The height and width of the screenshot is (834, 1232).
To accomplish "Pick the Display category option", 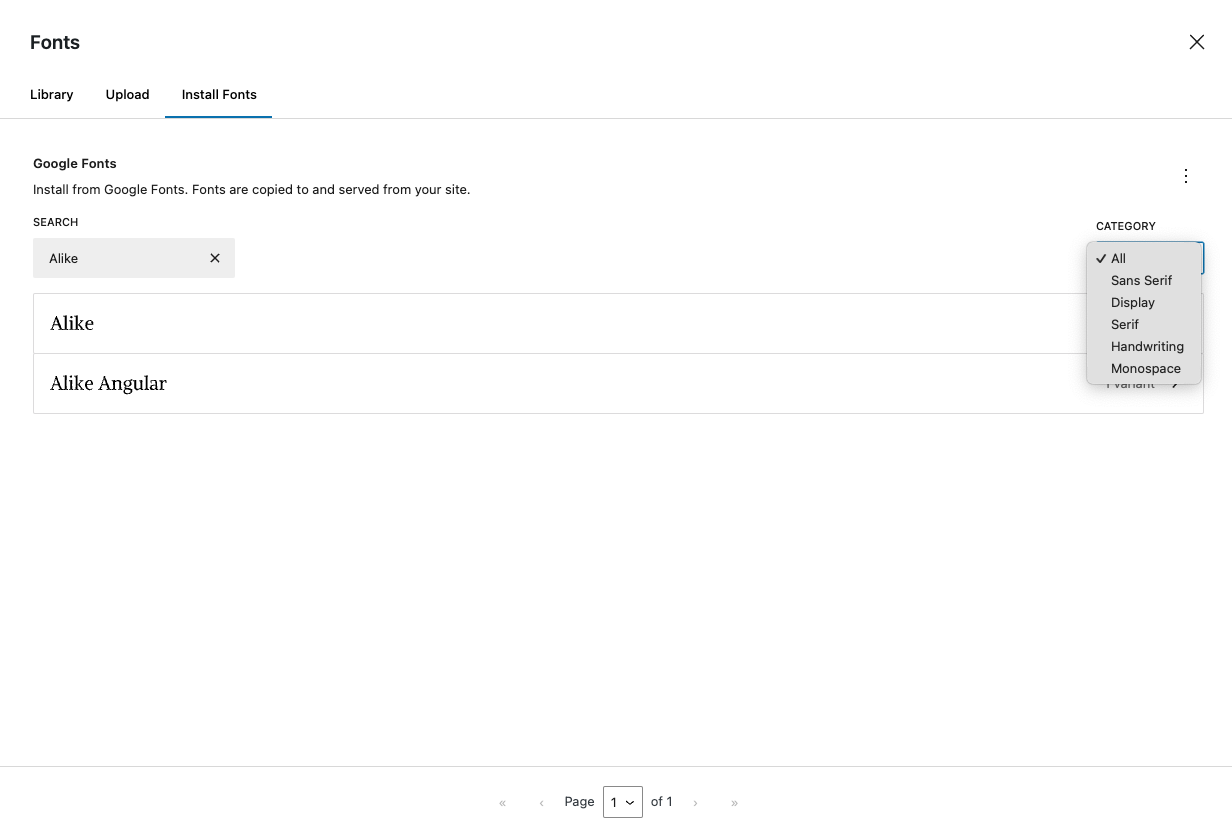I will click(1133, 302).
